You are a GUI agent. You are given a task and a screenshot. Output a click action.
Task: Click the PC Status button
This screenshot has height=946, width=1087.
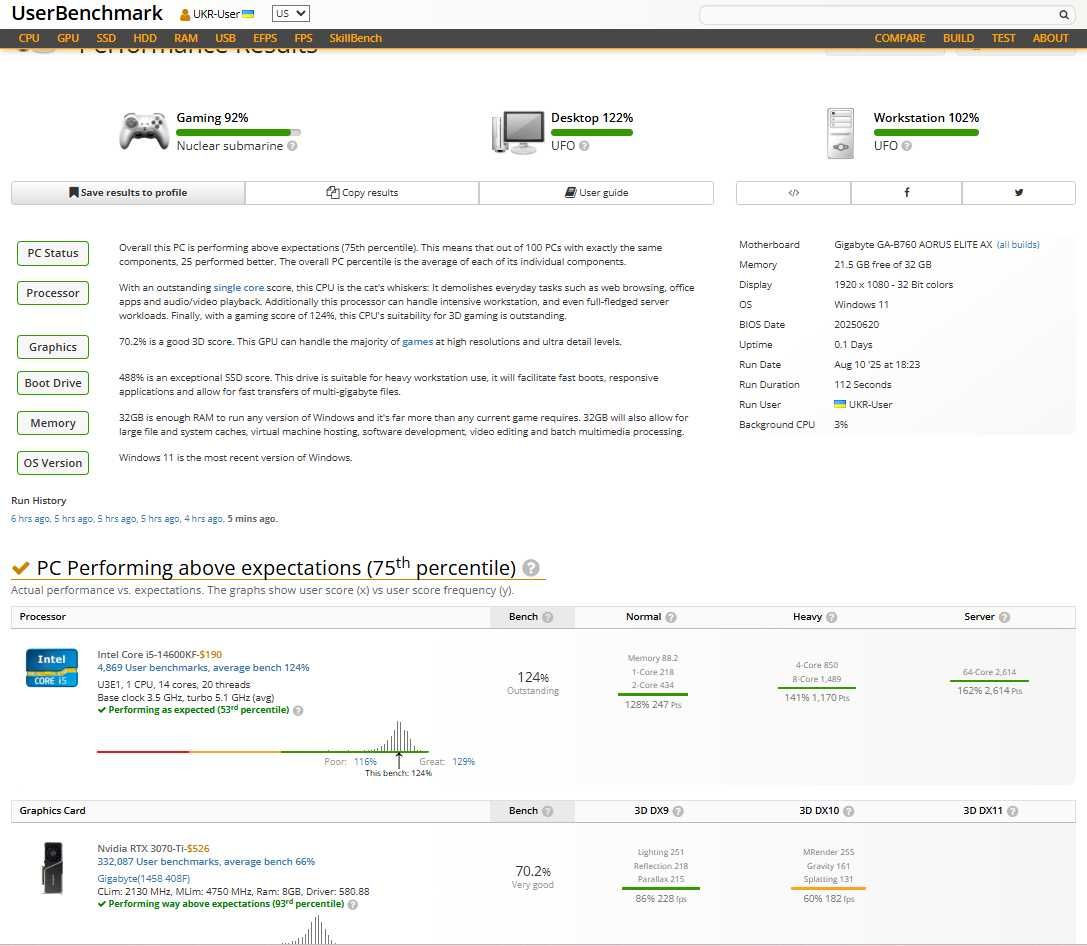point(53,253)
